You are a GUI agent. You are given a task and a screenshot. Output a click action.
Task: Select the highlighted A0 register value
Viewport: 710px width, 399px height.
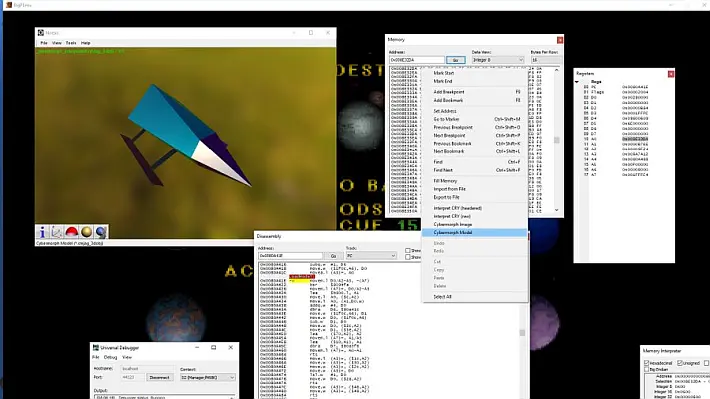pyautogui.click(x=635, y=139)
